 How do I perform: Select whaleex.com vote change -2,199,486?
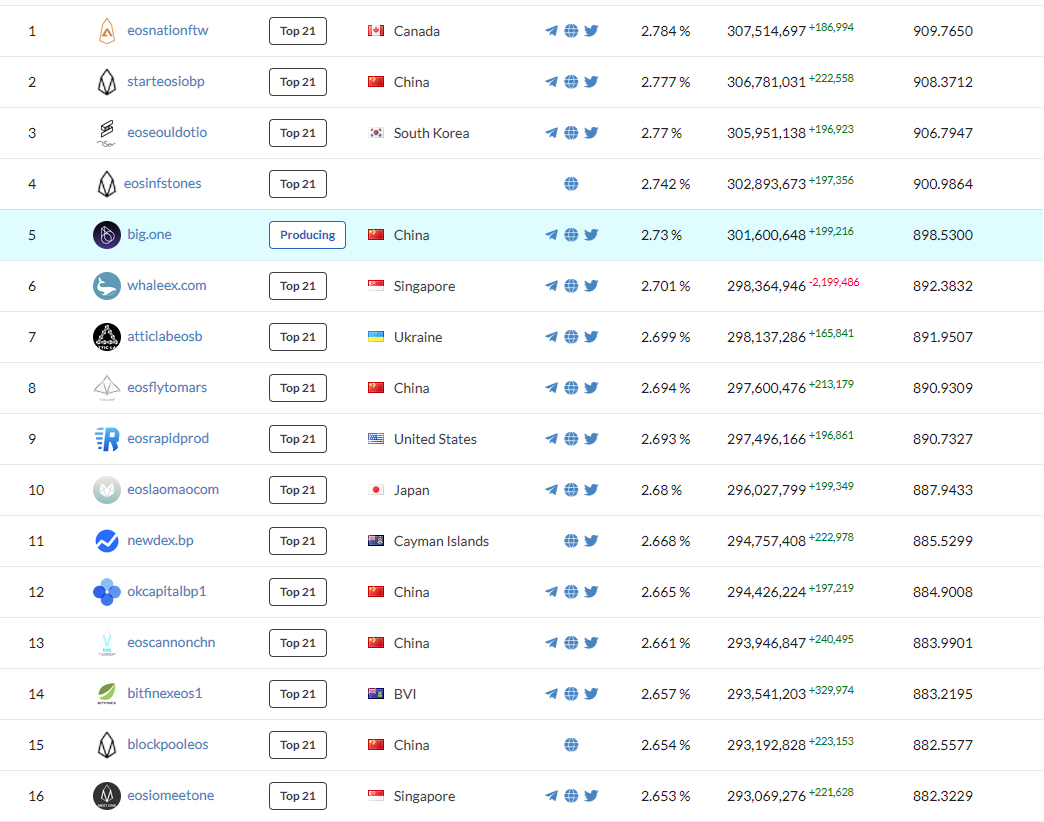(x=834, y=282)
